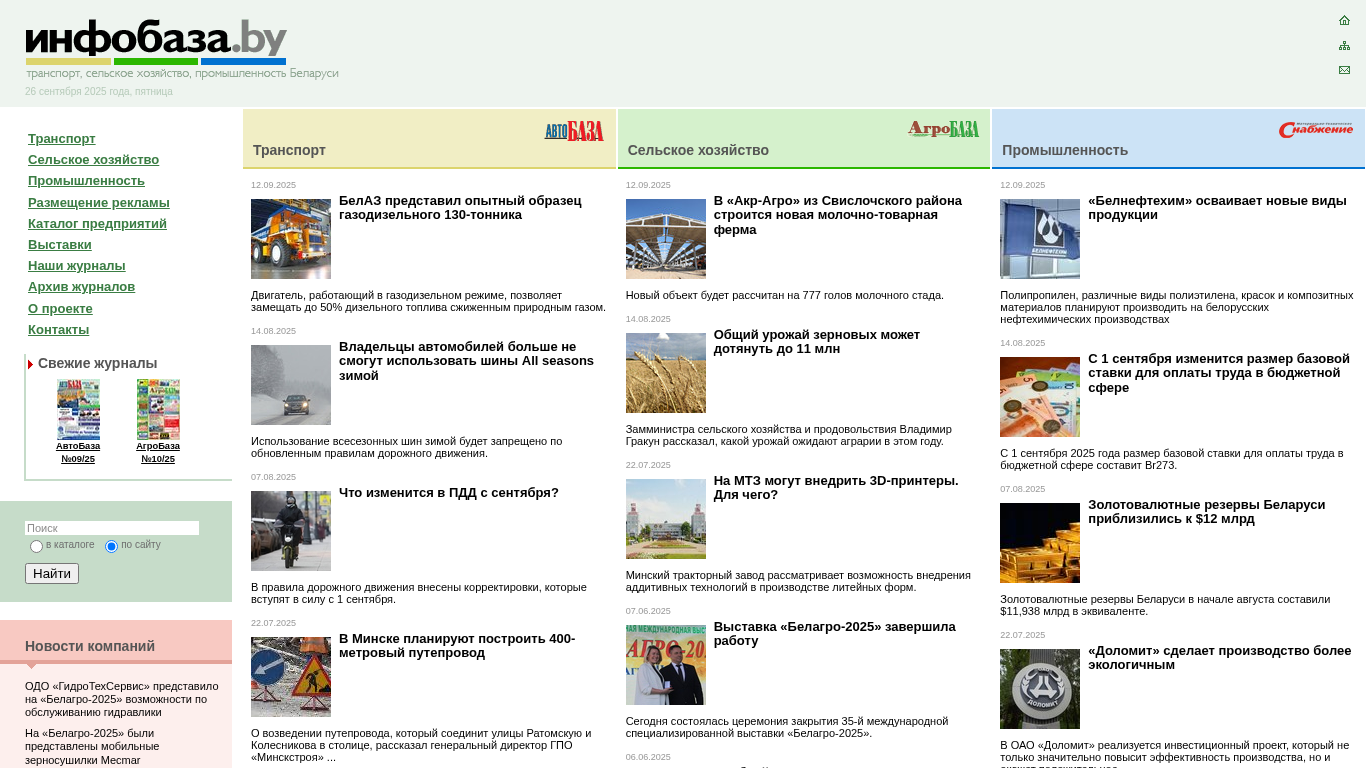Screen dimensions: 1366x768
Task: Click the Найти button
Action: [52, 573]
